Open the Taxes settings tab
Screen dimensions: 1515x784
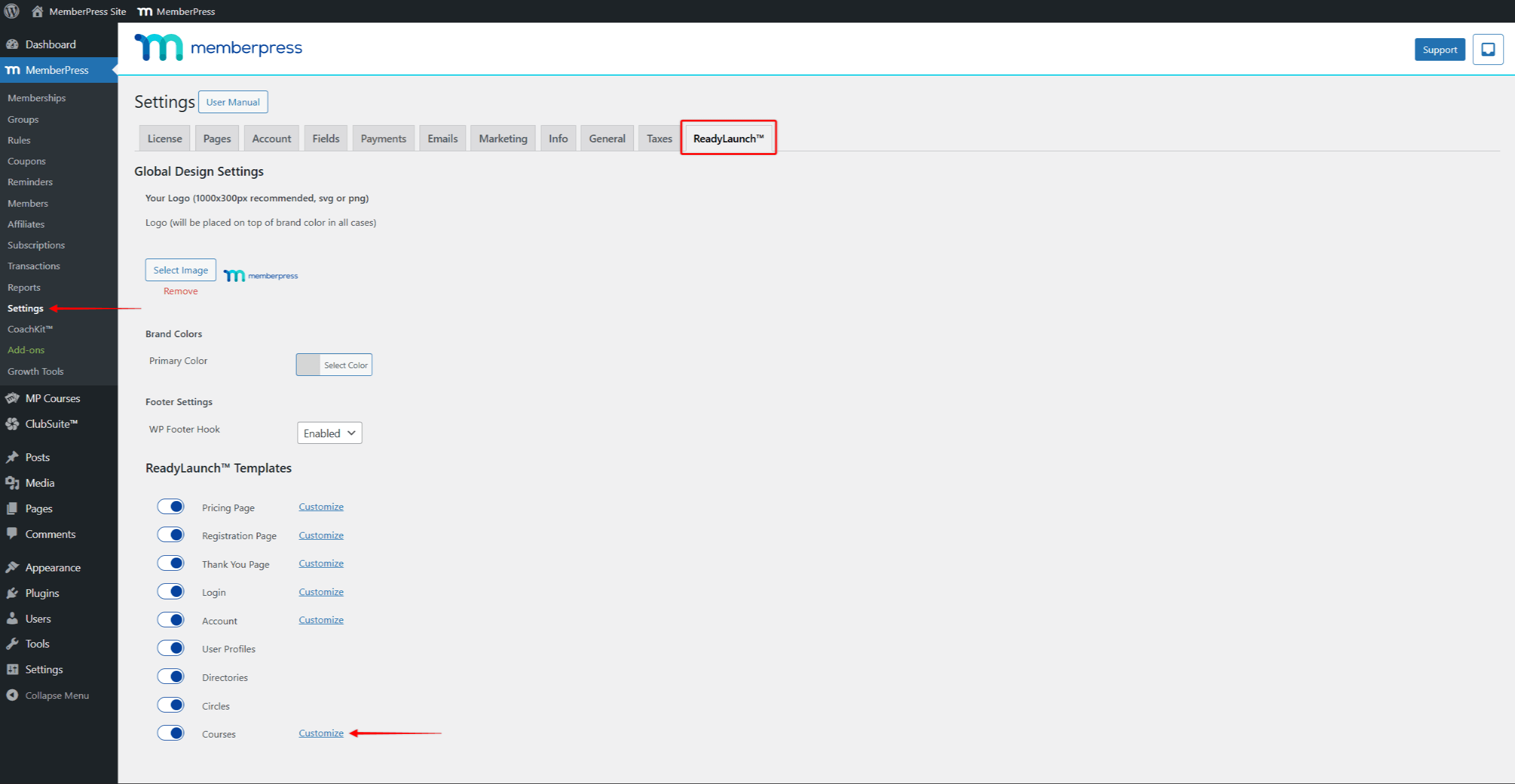pos(658,138)
